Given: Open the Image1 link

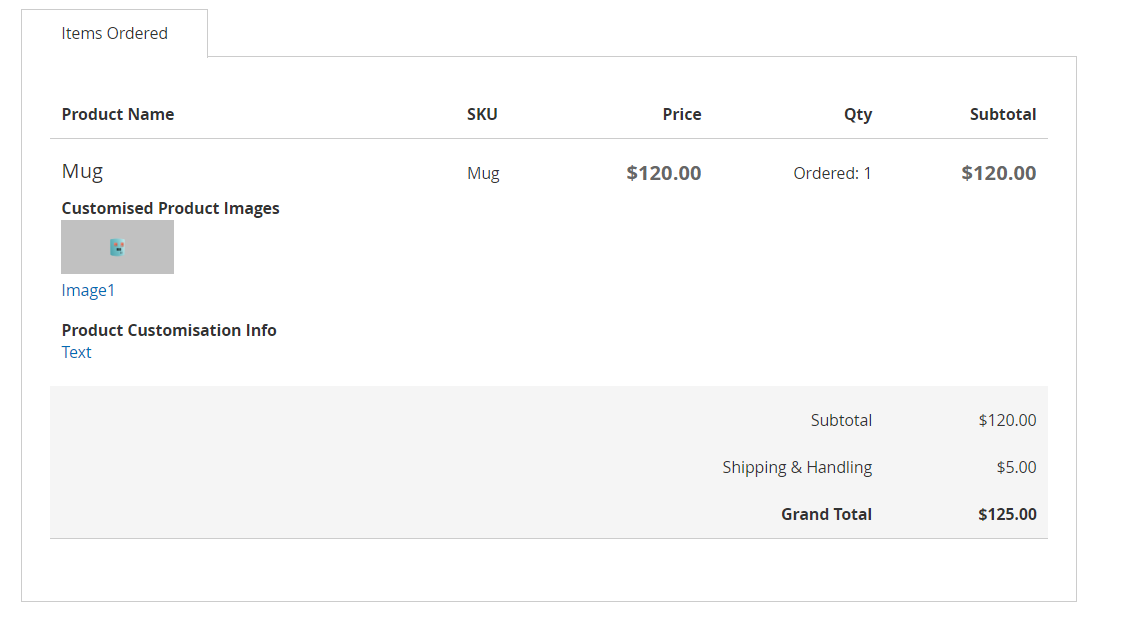Looking at the screenshot, I should [x=88, y=290].
